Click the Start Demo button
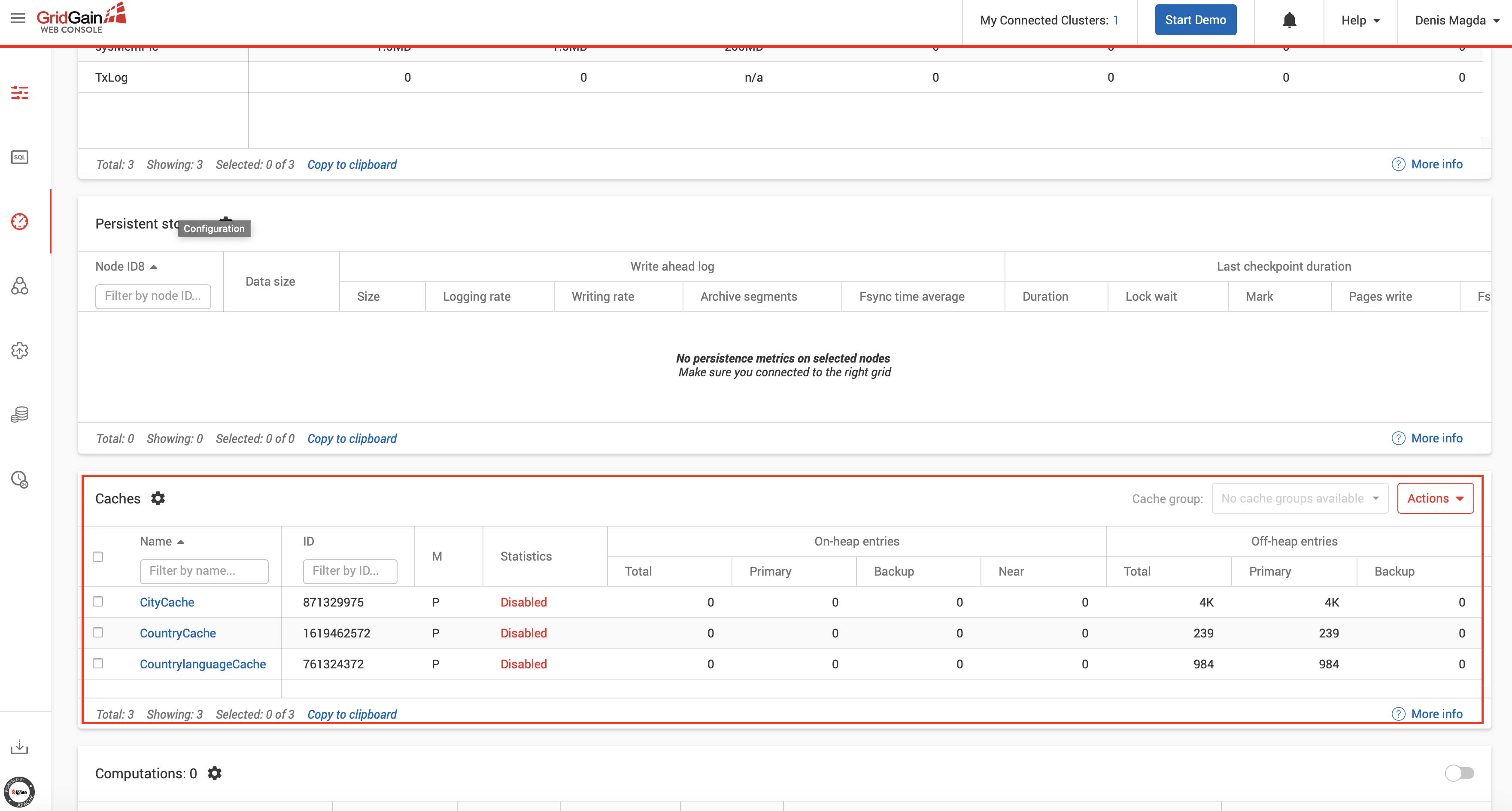Viewport: 1512px width, 811px height. [x=1195, y=20]
